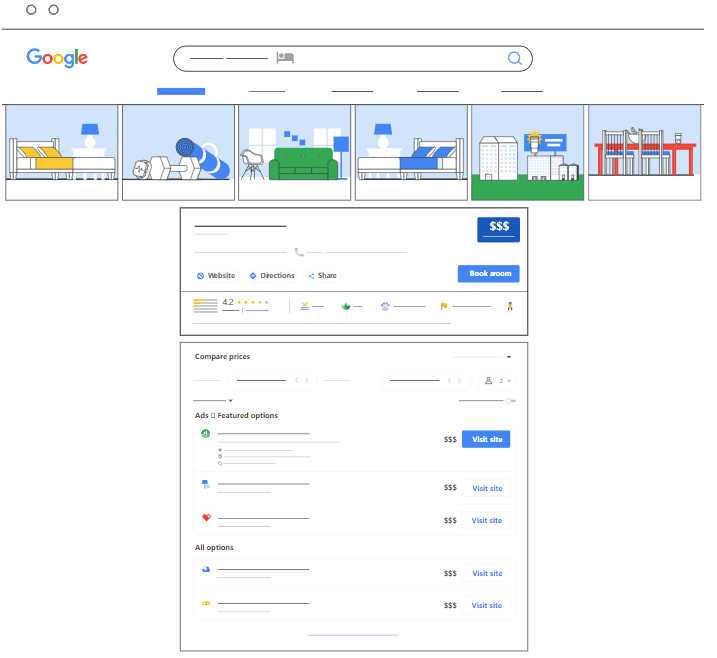Viewport: 717px width, 658px height.
Task: Click in the Google search input field
Action: tap(353, 59)
